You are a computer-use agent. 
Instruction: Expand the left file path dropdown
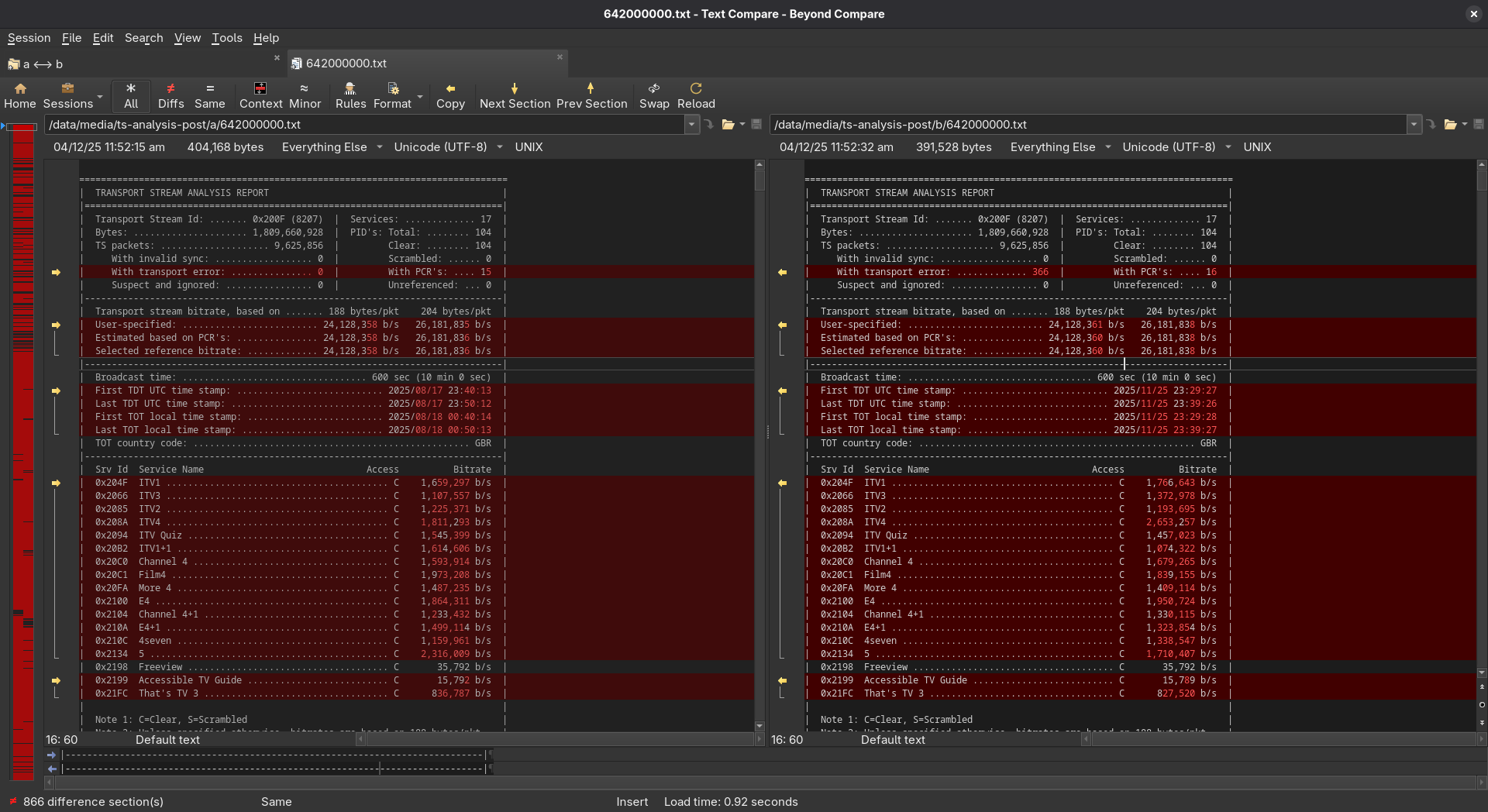pos(691,125)
